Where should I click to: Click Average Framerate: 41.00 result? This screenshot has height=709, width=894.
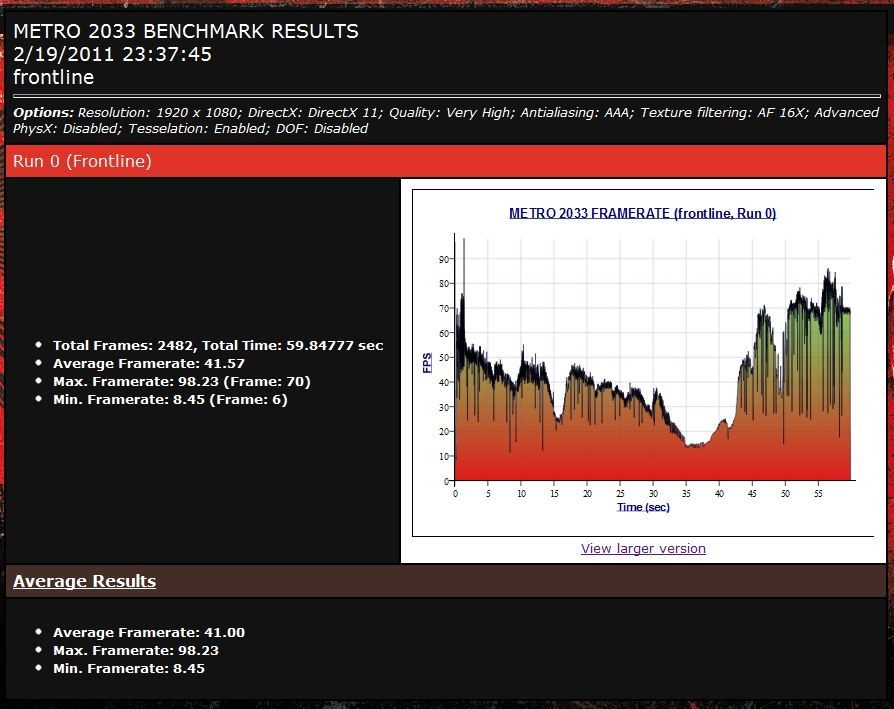click(x=149, y=633)
